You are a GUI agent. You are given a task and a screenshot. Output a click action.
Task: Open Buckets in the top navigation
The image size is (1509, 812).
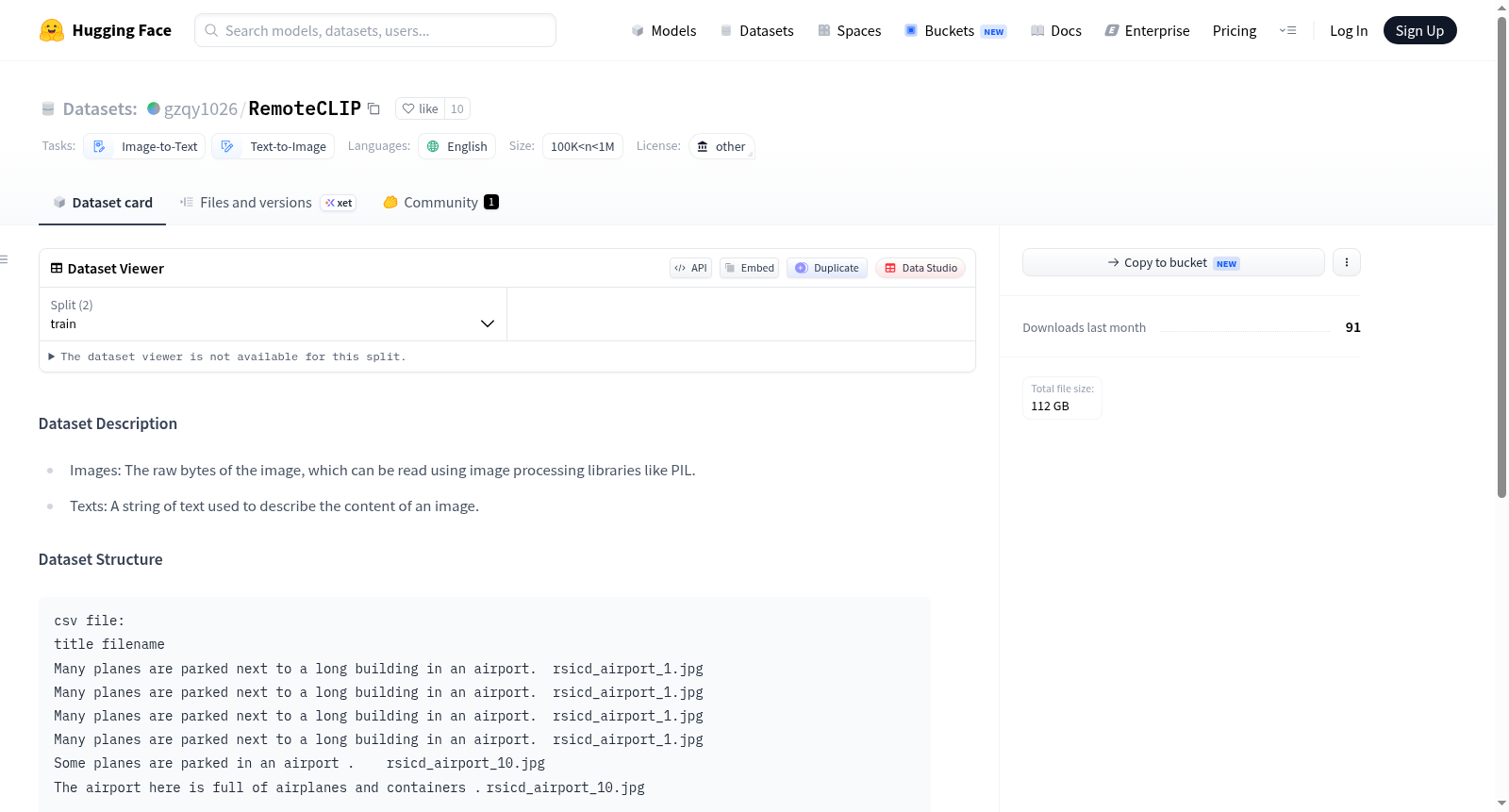[955, 30]
